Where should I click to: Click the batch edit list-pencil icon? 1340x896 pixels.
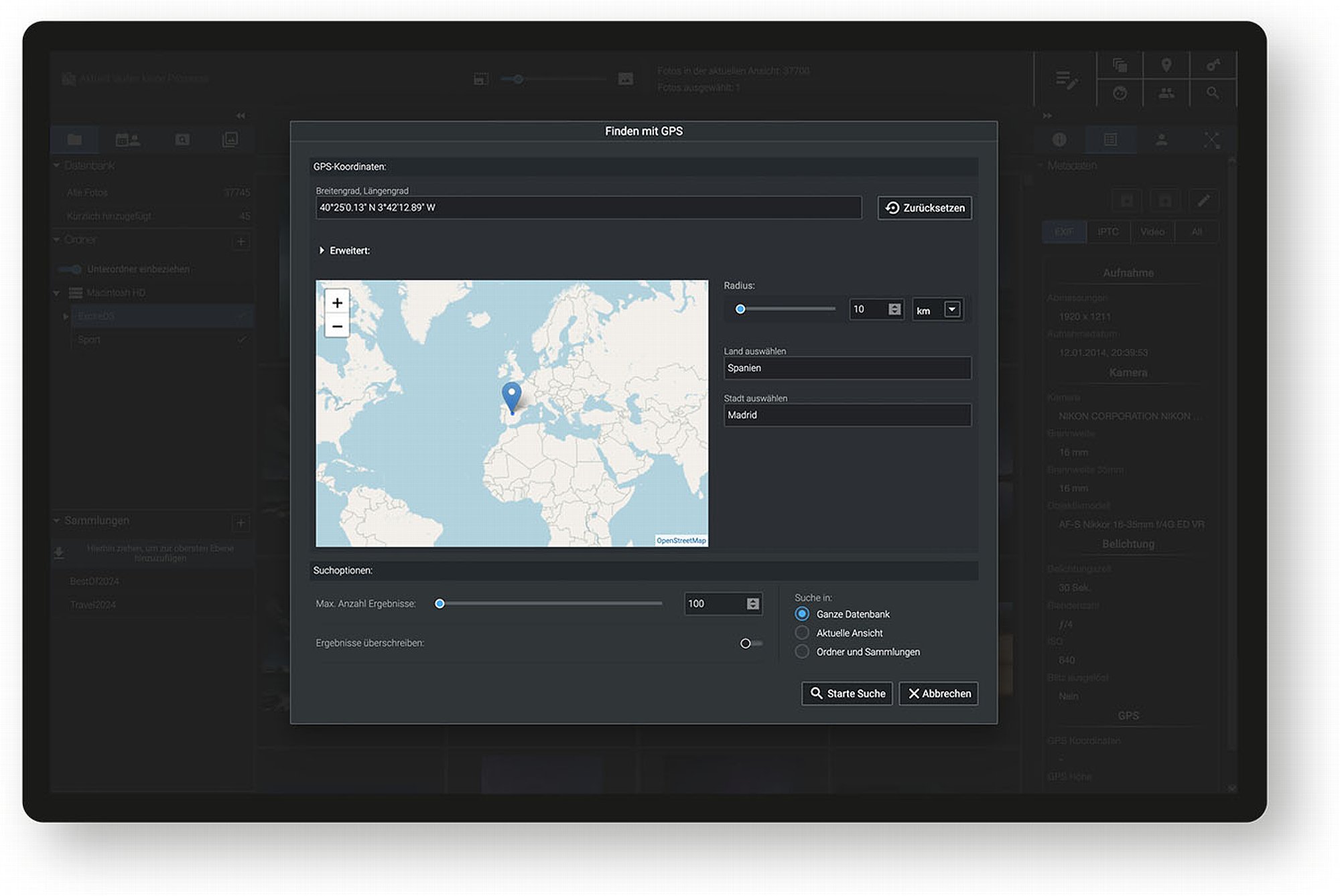click(1066, 80)
